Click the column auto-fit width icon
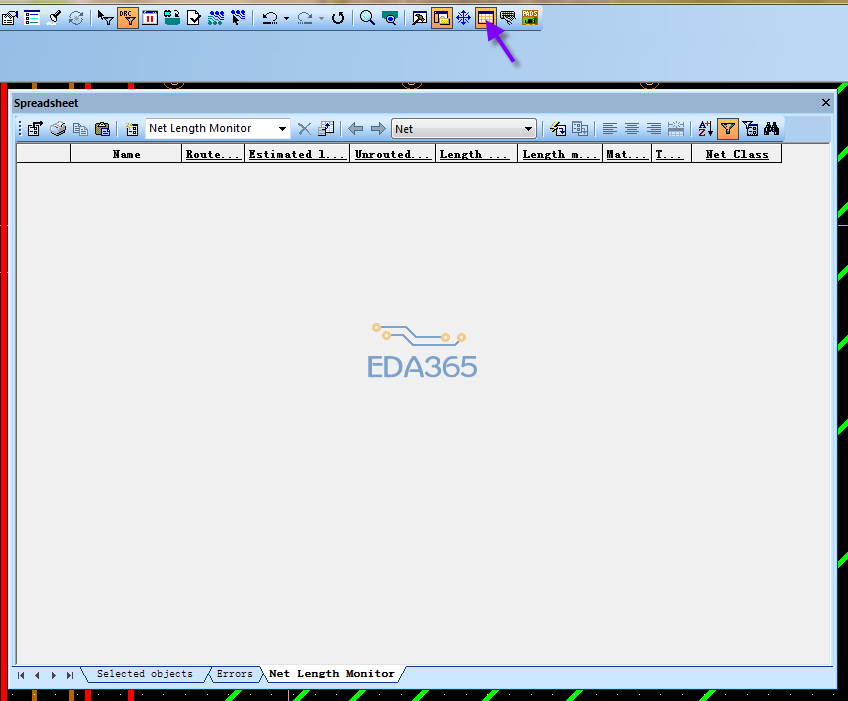This screenshot has width=848, height=701. click(676, 129)
